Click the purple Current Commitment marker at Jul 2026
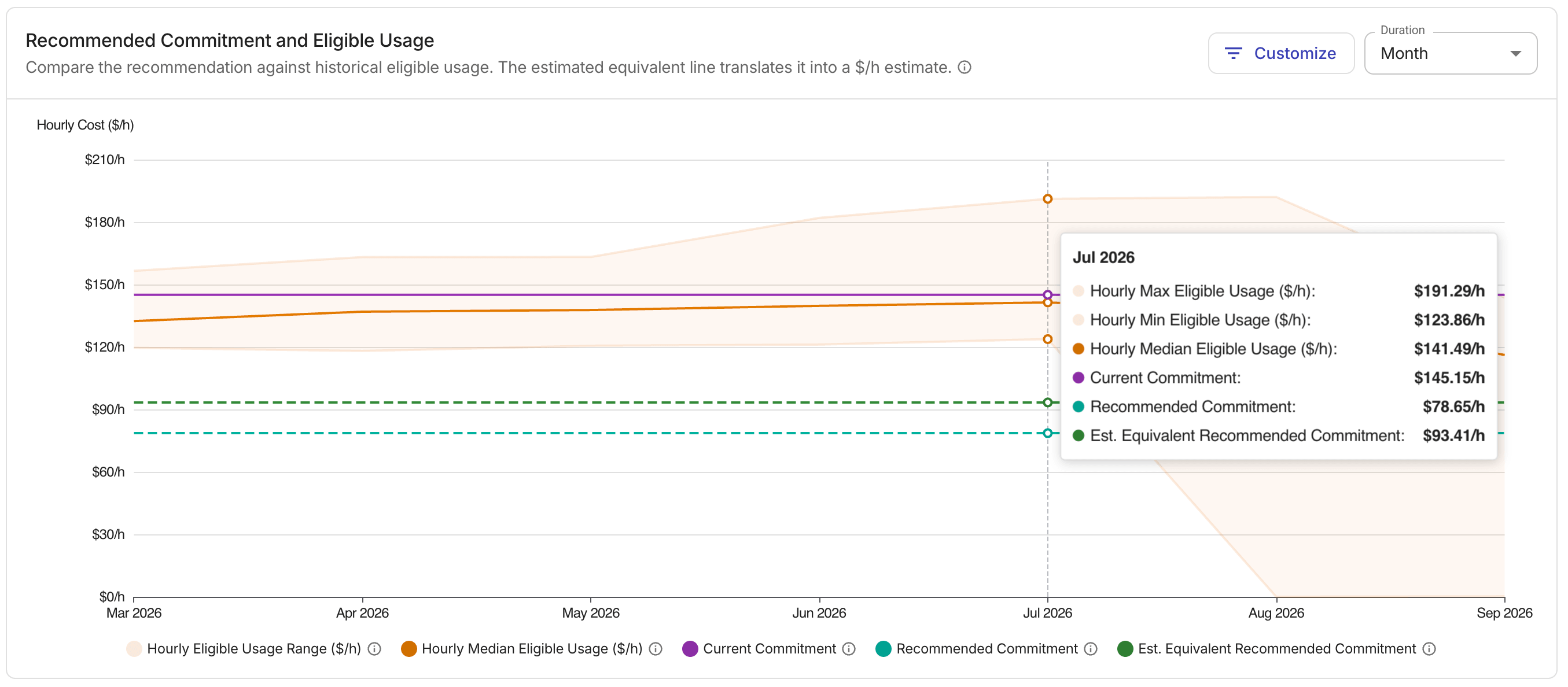The height and width of the screenshot is (687, 1568). click(1048, 295)
